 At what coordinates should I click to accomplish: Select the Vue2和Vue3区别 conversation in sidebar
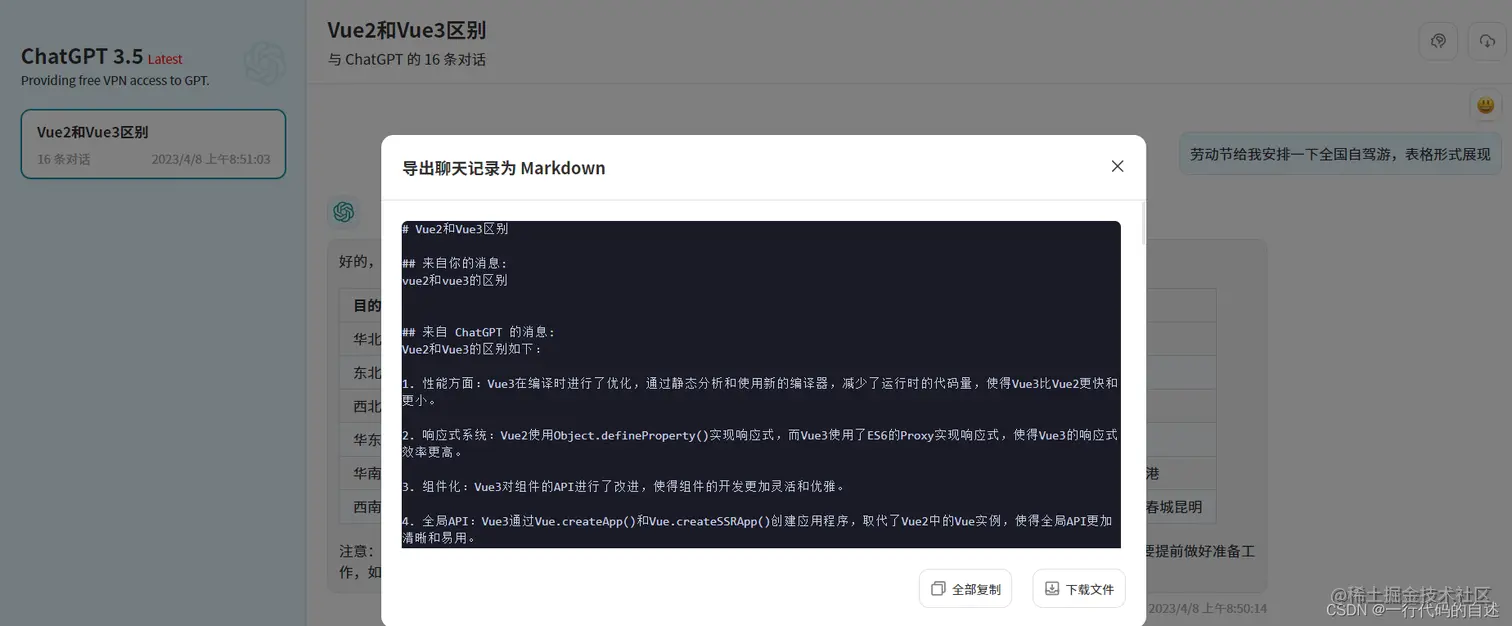pos(153,144)
